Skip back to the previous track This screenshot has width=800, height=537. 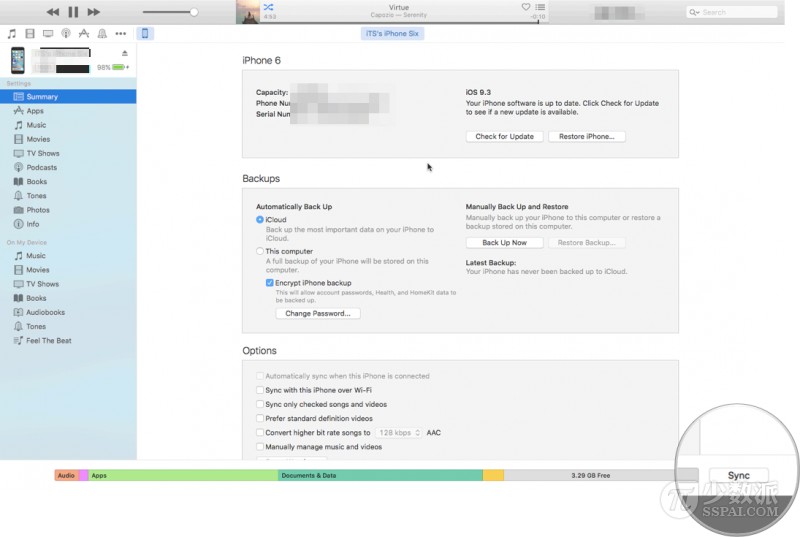click(53, 12)
